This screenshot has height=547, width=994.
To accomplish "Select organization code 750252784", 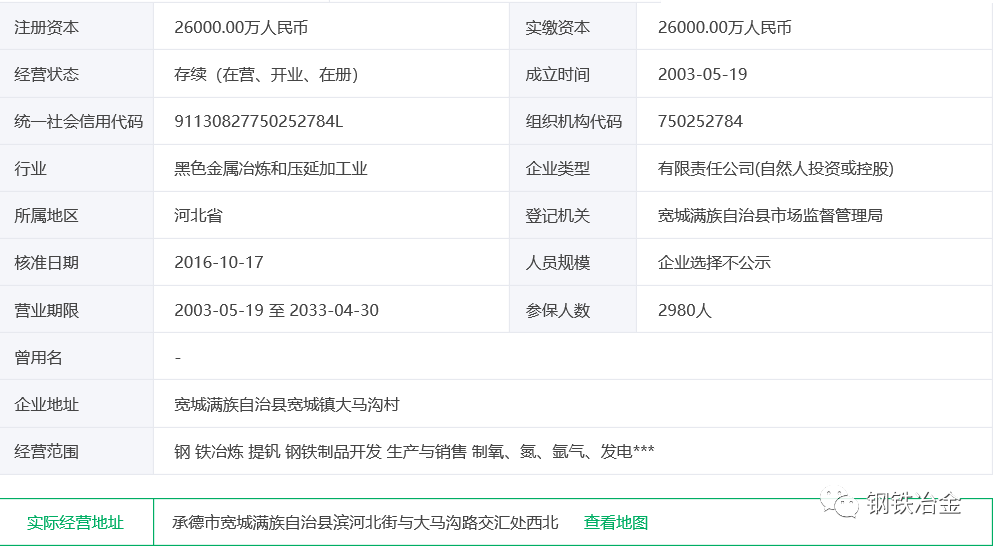I will point(700,121).
